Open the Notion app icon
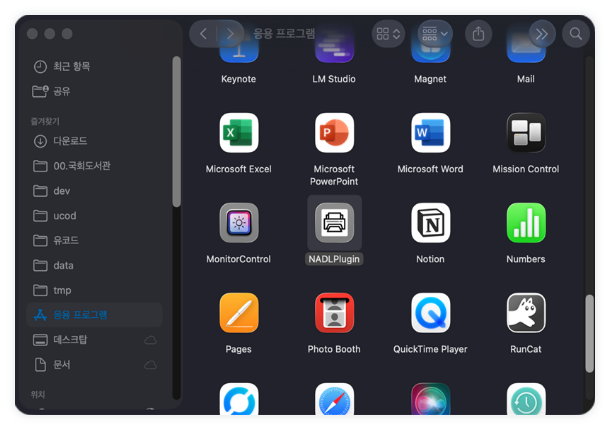The width and height of the screenshot is (610, 430). point(430,223)
